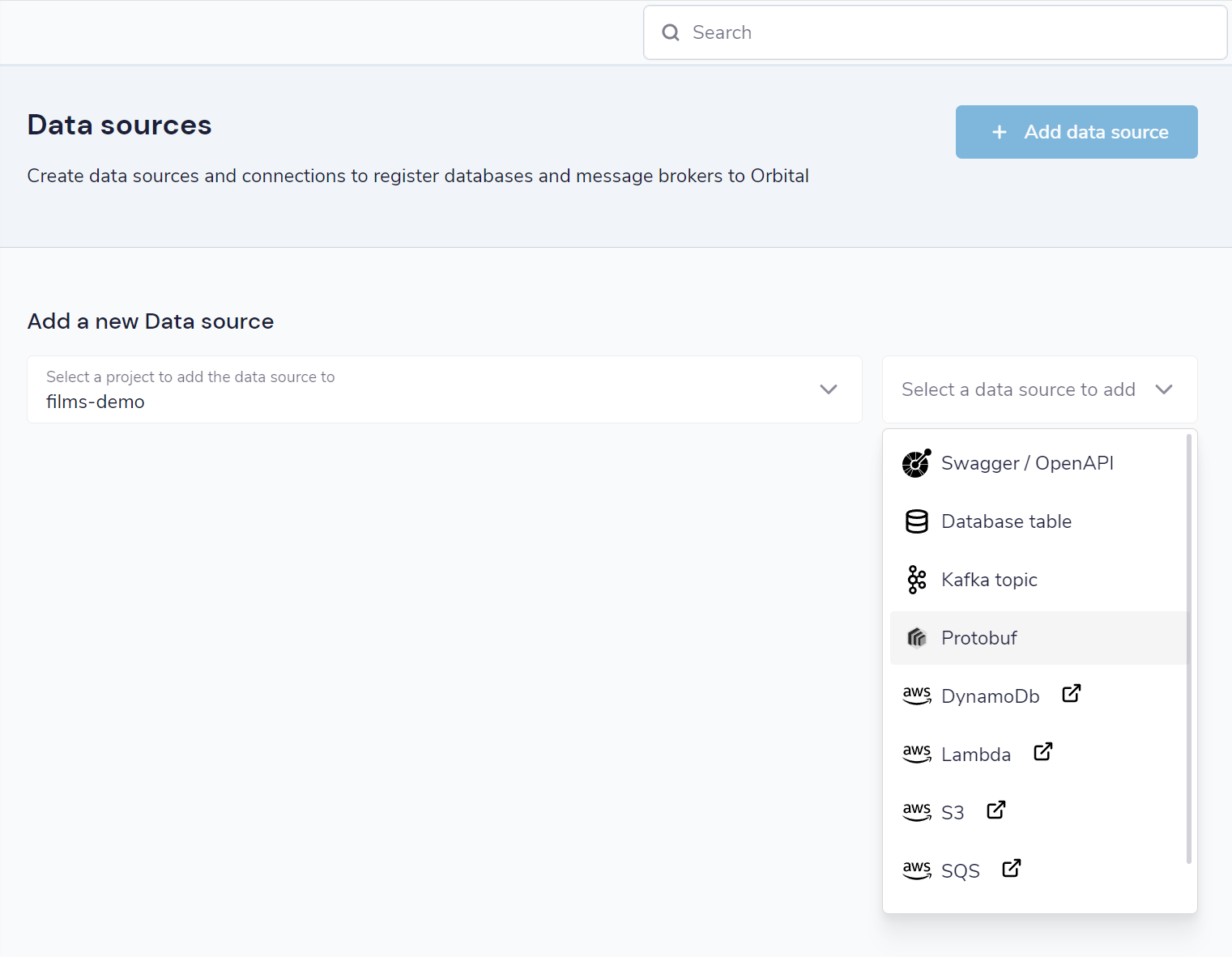Choose the Kafka topic option
This screenshot has height=957, width=1232.
click(1038, 580)
